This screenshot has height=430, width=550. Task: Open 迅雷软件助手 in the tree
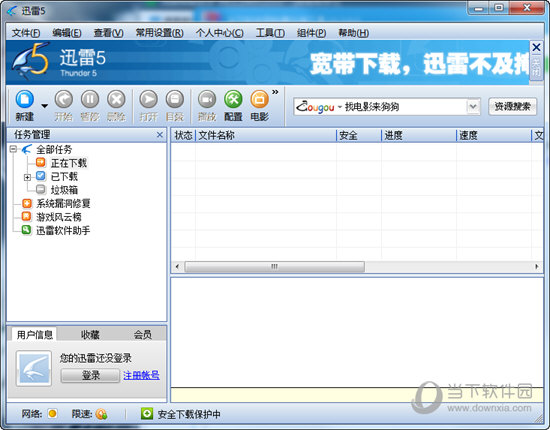63,230
